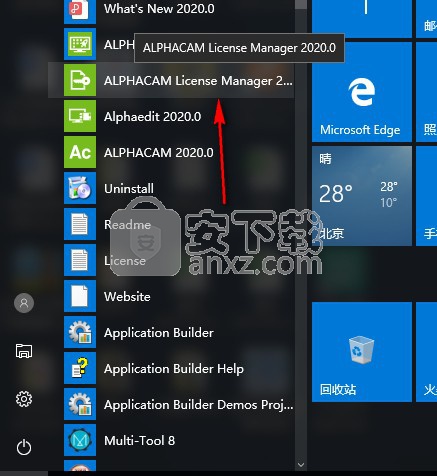Open the Readme entry
The width and height of the screenshot is (437, 476).
click(x=127, y=225)
